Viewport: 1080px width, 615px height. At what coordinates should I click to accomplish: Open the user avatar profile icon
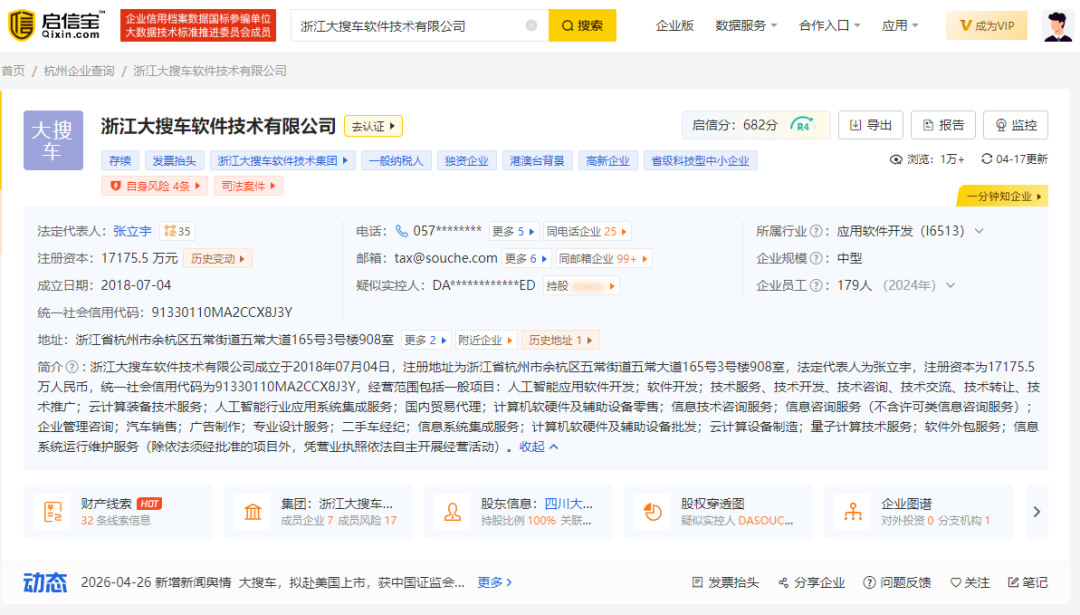[x=1057, y=25]
